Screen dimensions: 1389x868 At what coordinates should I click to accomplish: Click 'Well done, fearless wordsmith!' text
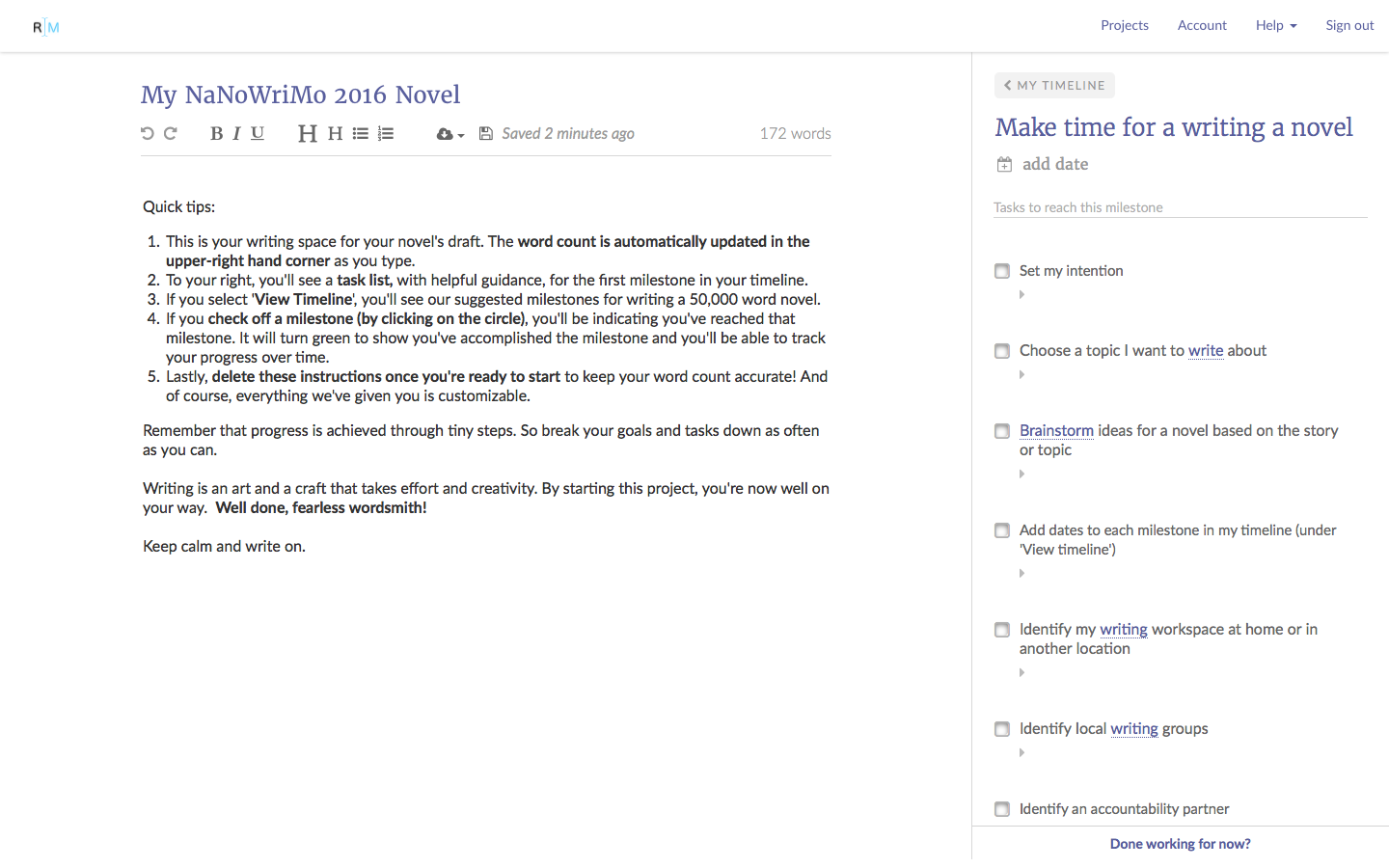(321, 508)
